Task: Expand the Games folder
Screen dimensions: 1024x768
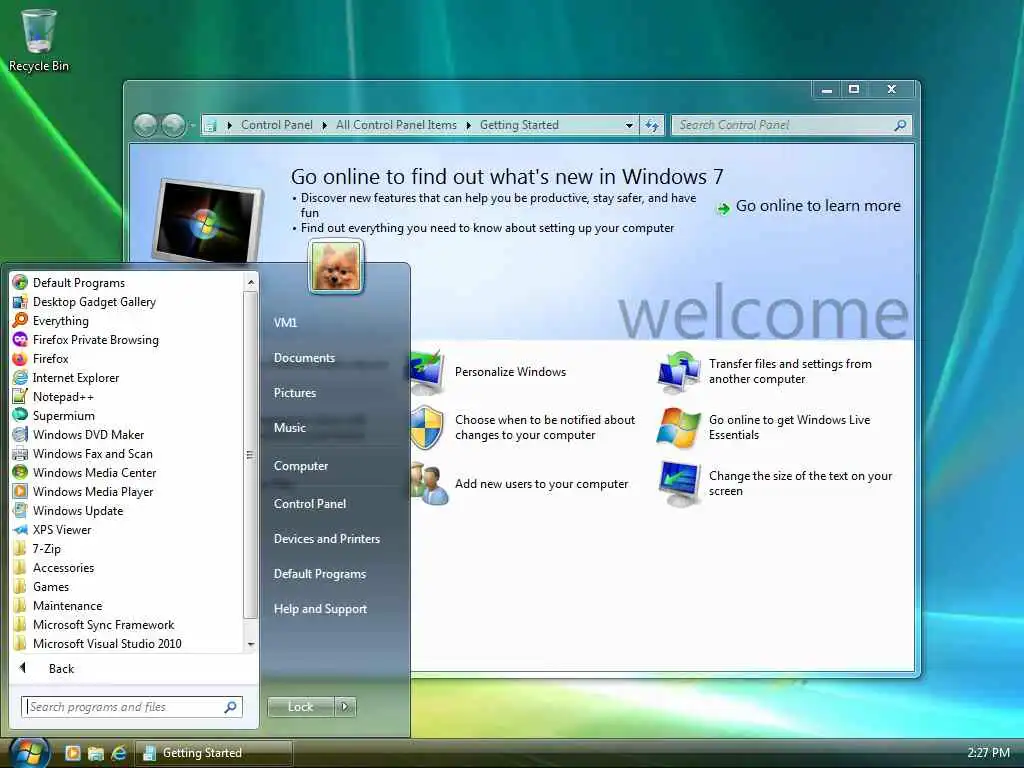Action: pyautogui.click(x=51, y=586)
